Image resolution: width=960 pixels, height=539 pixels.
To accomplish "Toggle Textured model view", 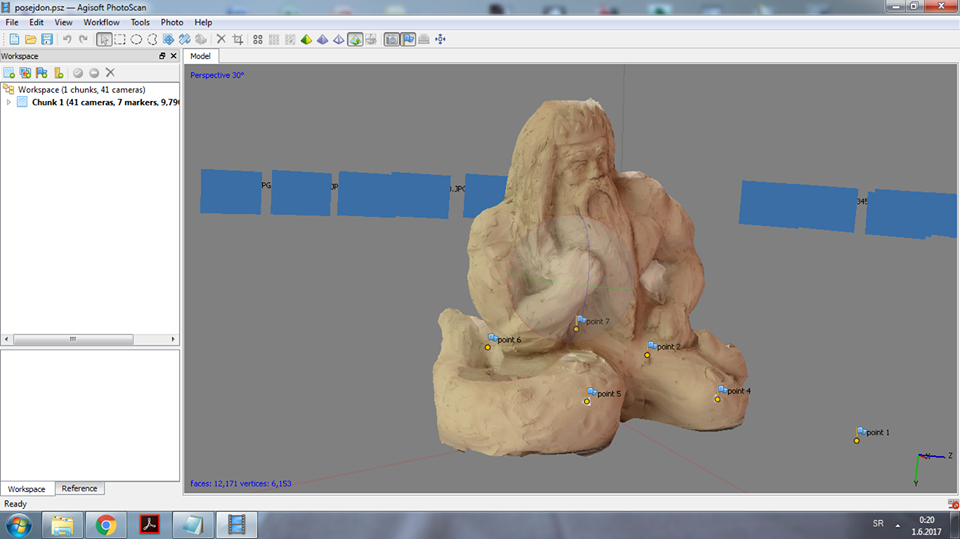I will [355, 39].
